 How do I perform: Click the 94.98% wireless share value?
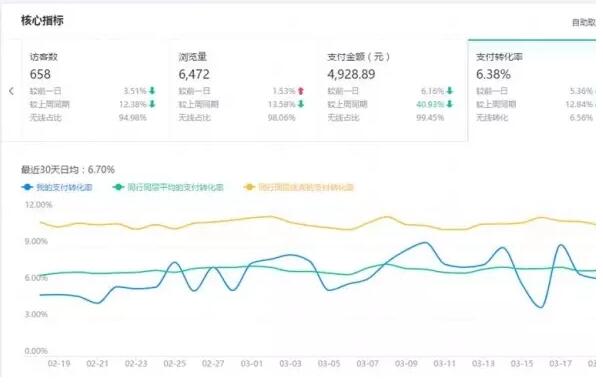coord(133,117)
